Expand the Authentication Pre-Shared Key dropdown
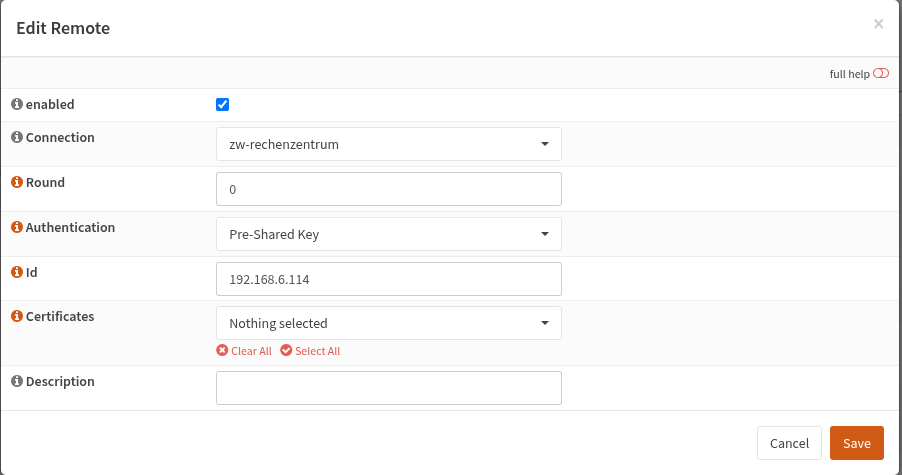This screenshot has width=902, height=475. [x=388, y=234]
